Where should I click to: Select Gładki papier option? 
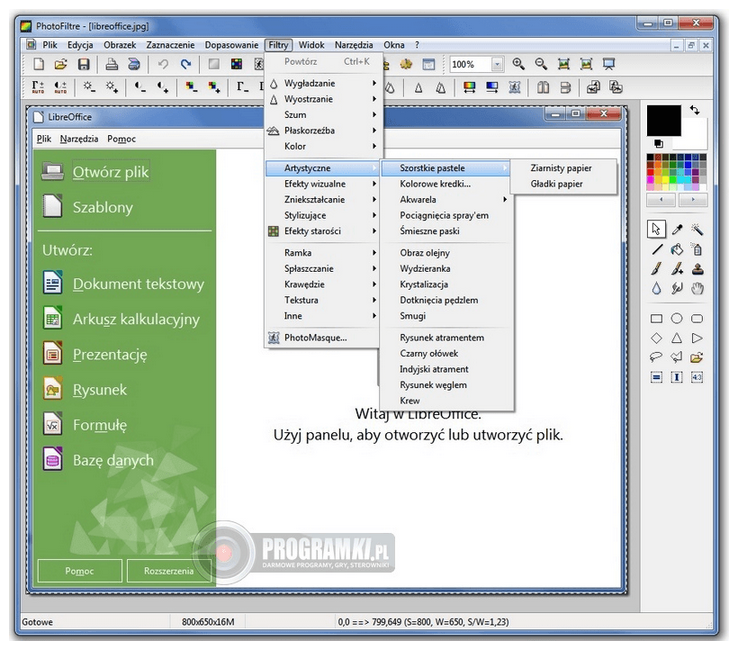point(563,184)
